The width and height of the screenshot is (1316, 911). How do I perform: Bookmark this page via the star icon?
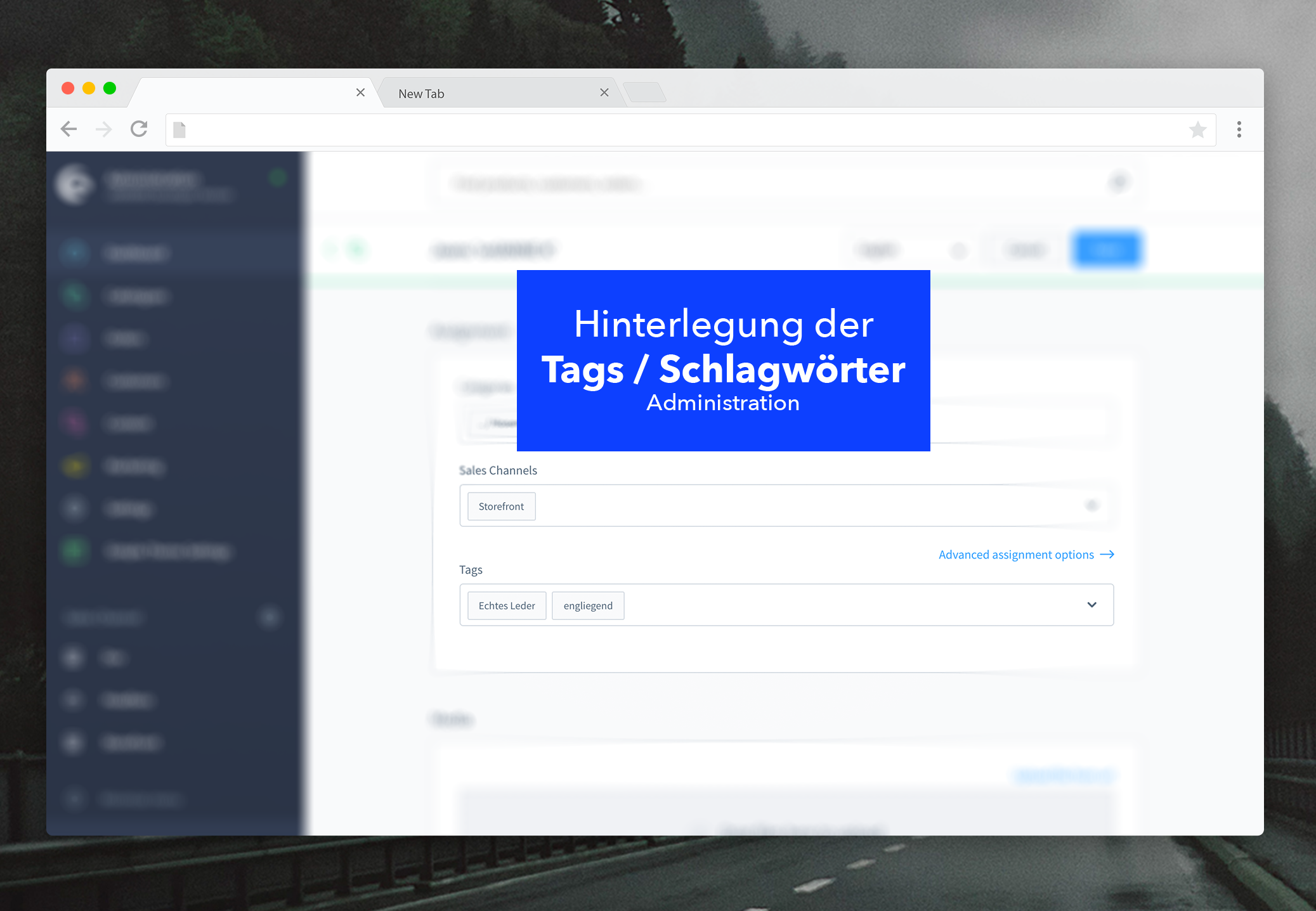[1197, 129]
